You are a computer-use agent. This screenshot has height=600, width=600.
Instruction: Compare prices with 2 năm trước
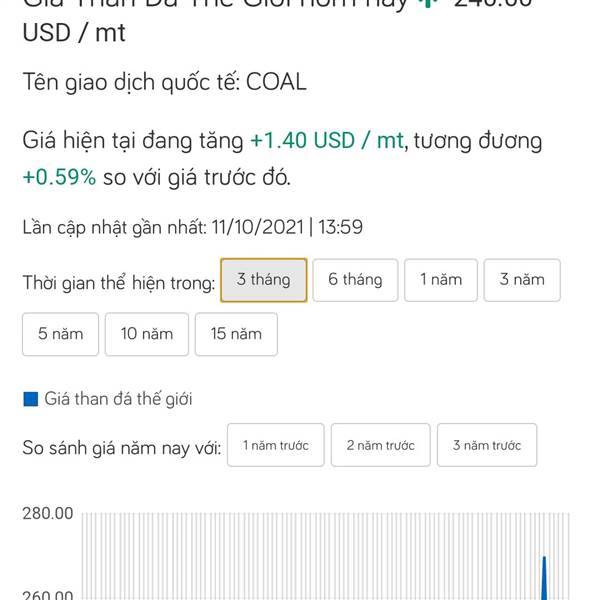380,445
